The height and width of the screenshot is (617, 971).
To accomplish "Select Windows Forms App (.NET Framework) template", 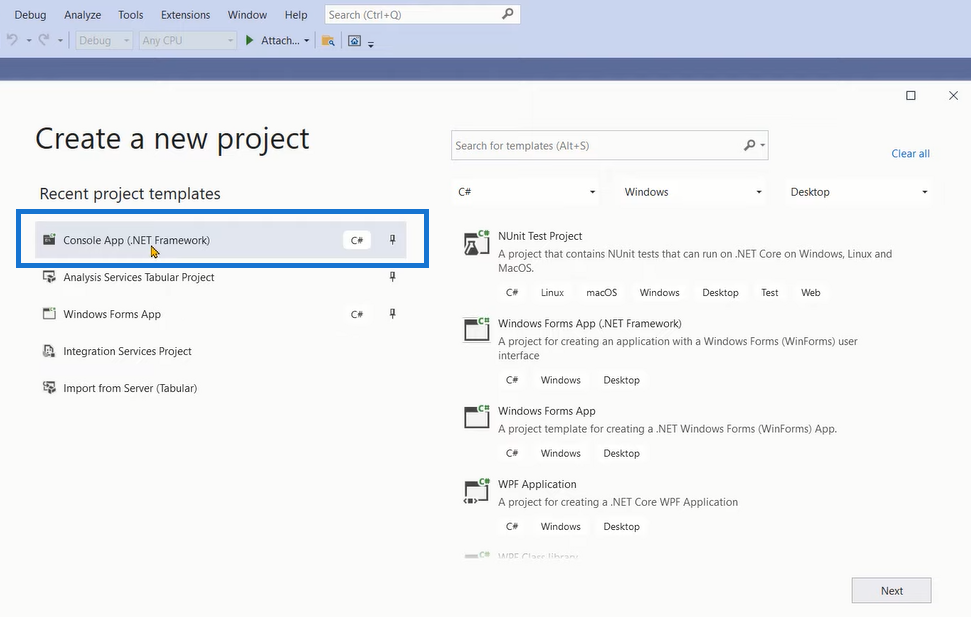I will pos(694,352).
